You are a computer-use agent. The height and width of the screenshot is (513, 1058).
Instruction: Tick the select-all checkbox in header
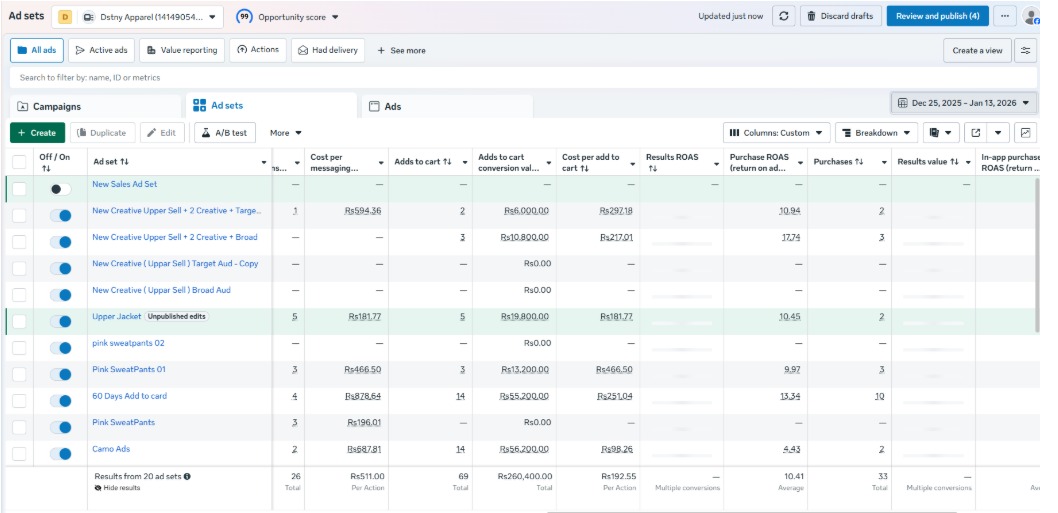[20, 162]
